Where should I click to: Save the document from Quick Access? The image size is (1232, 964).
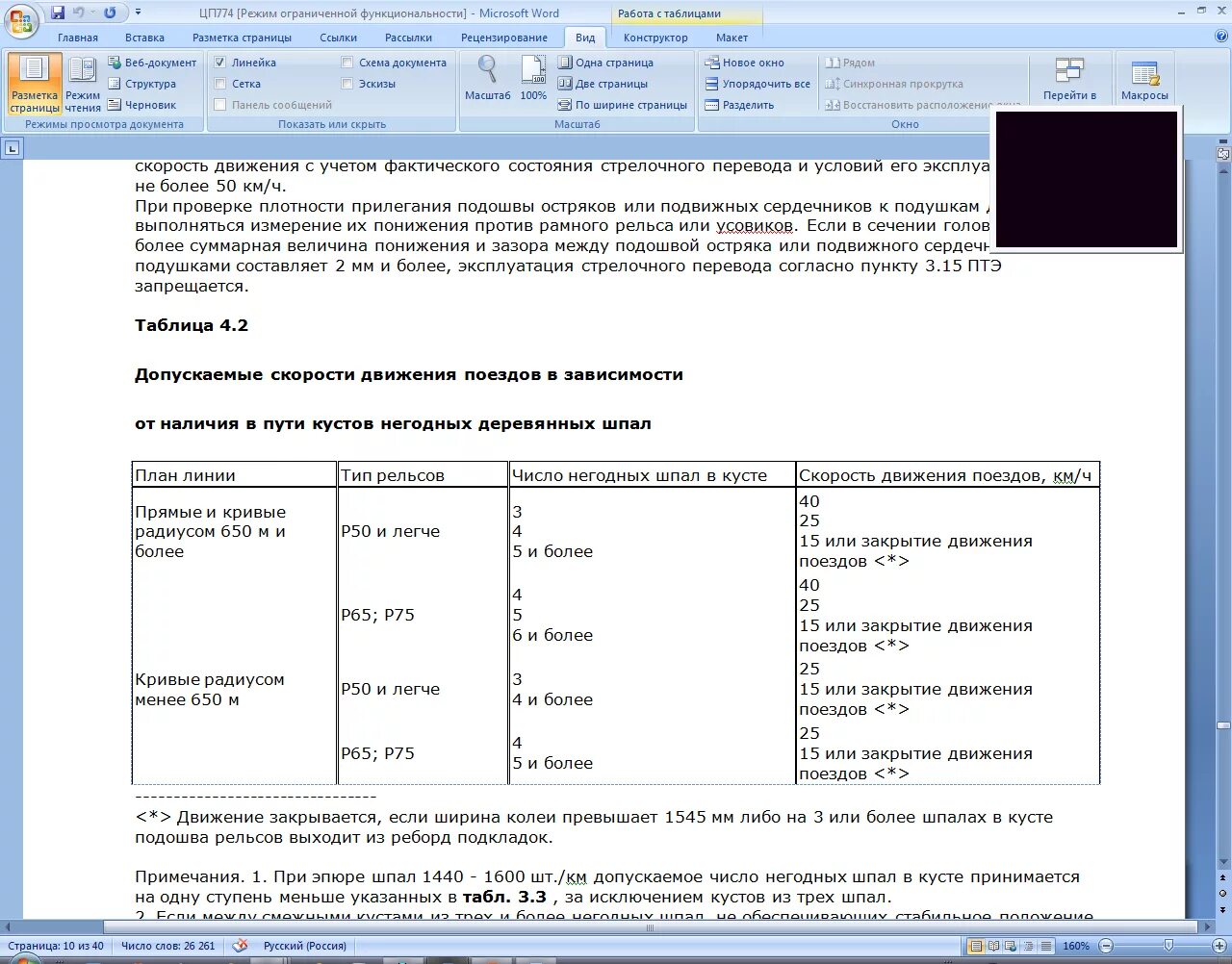(58, 13)
